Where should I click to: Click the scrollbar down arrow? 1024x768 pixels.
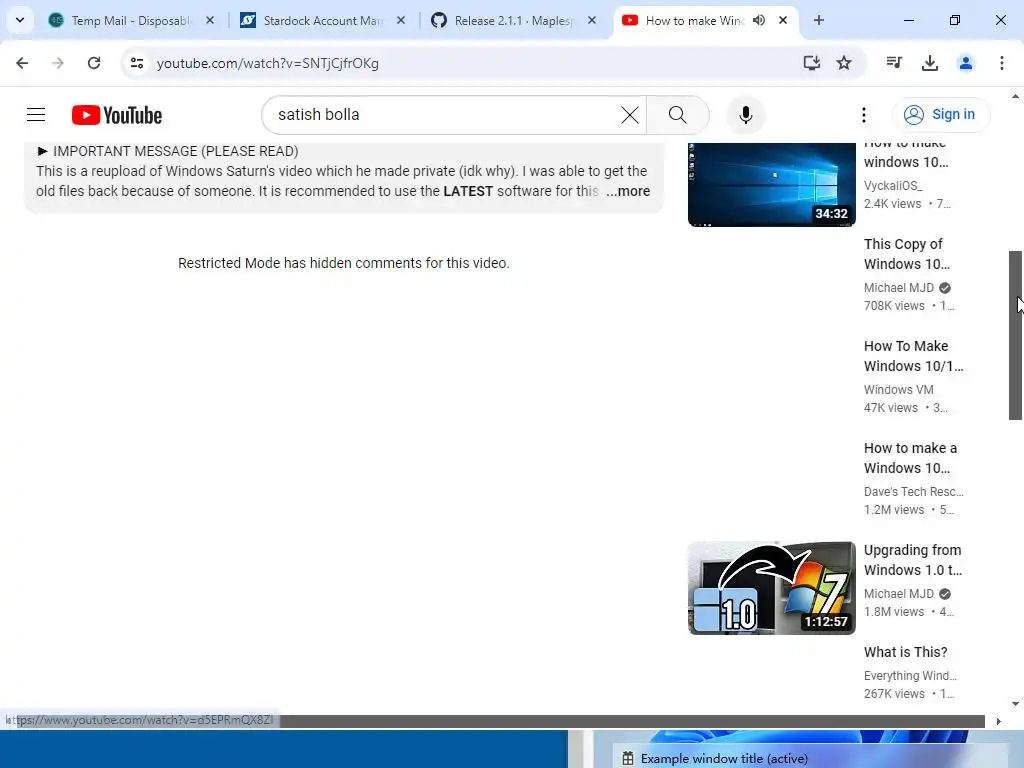tap(1016, 704)
